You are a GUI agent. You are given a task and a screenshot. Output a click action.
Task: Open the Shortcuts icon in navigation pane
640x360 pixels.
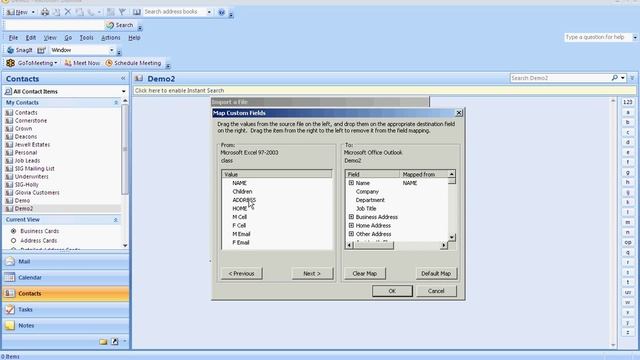pos(115,341)
